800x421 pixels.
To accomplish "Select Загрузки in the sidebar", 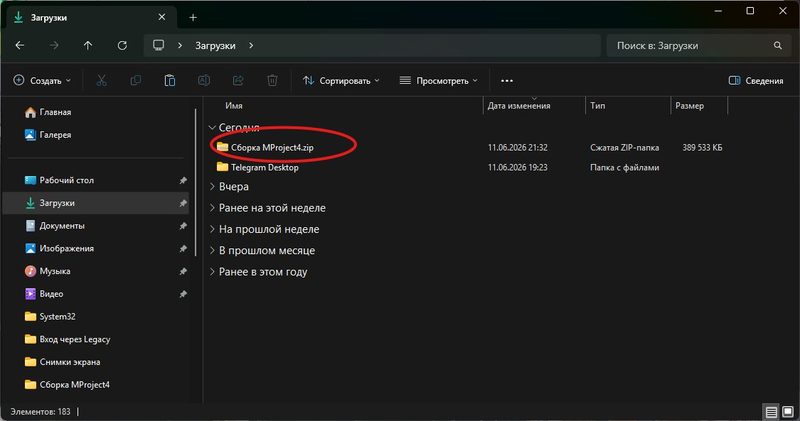I will click(95, 203).
